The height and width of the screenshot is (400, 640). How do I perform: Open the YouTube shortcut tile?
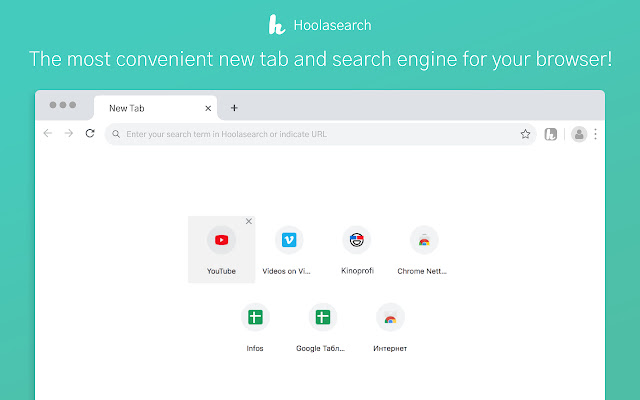221,249
